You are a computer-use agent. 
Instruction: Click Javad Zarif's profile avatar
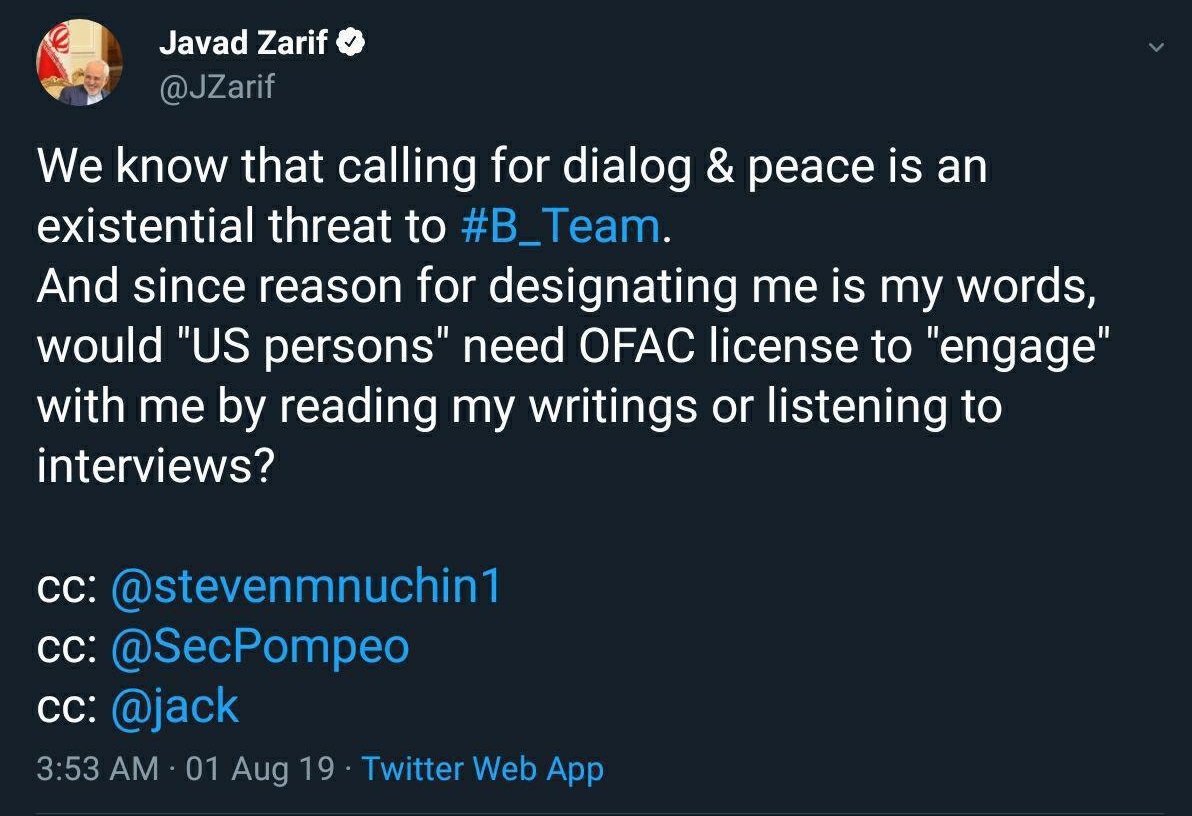tap(79, 62)
